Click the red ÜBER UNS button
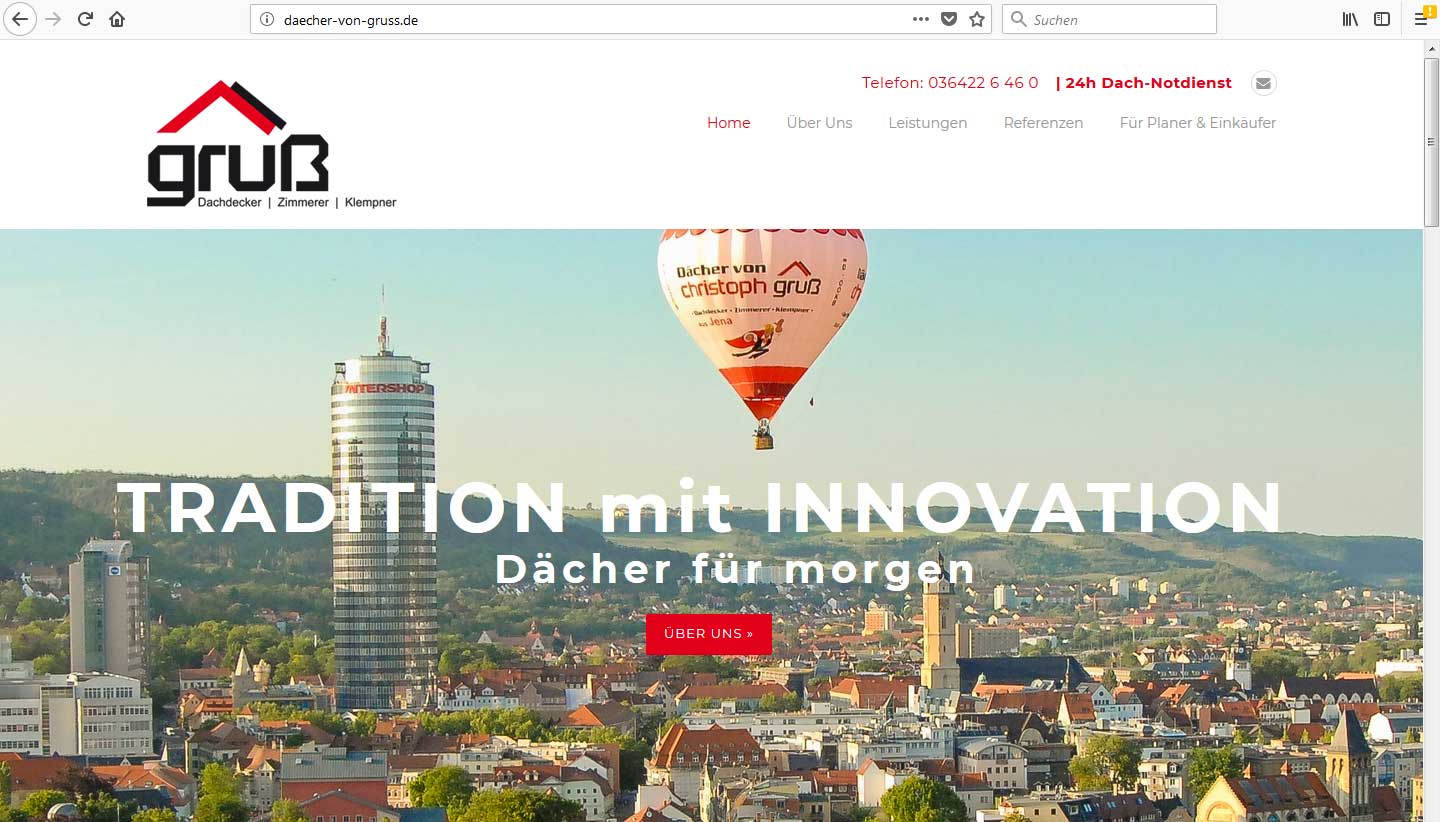Screen dimensions: 1440x822 point(709,634)
